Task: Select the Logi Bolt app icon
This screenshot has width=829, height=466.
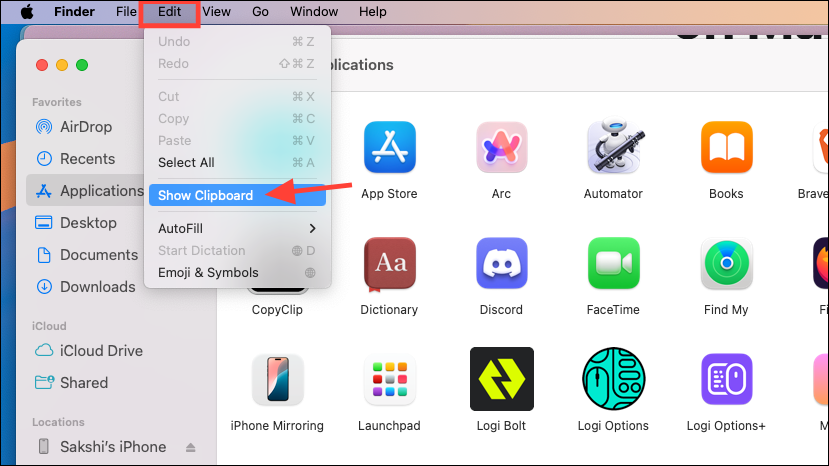Action: [502, 379]
